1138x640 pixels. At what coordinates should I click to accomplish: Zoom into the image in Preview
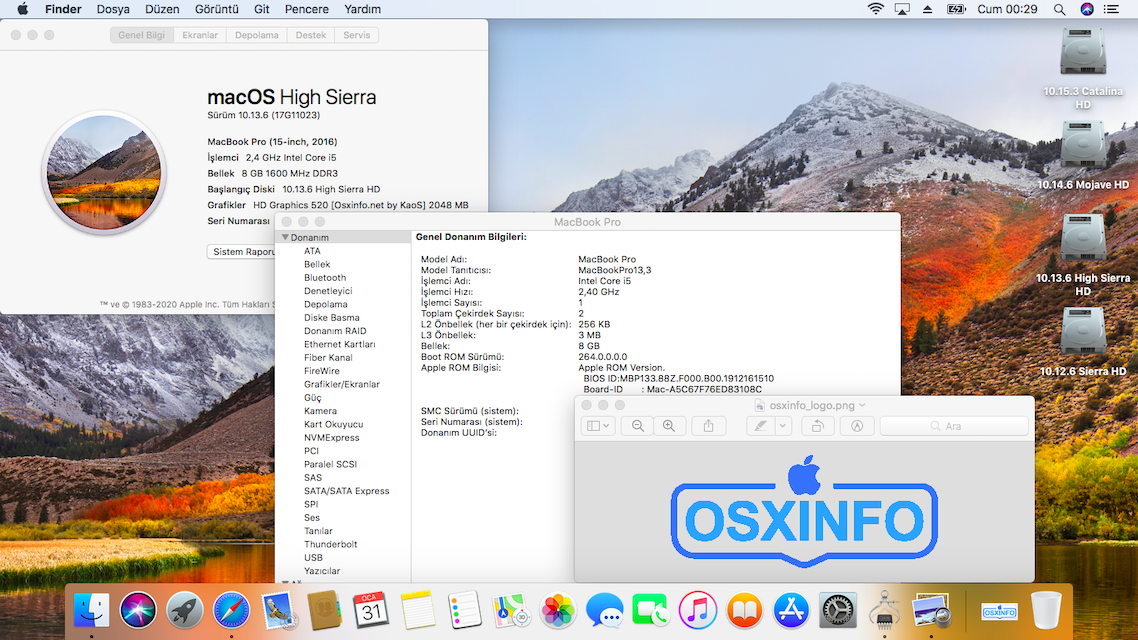tap(668, 425)
